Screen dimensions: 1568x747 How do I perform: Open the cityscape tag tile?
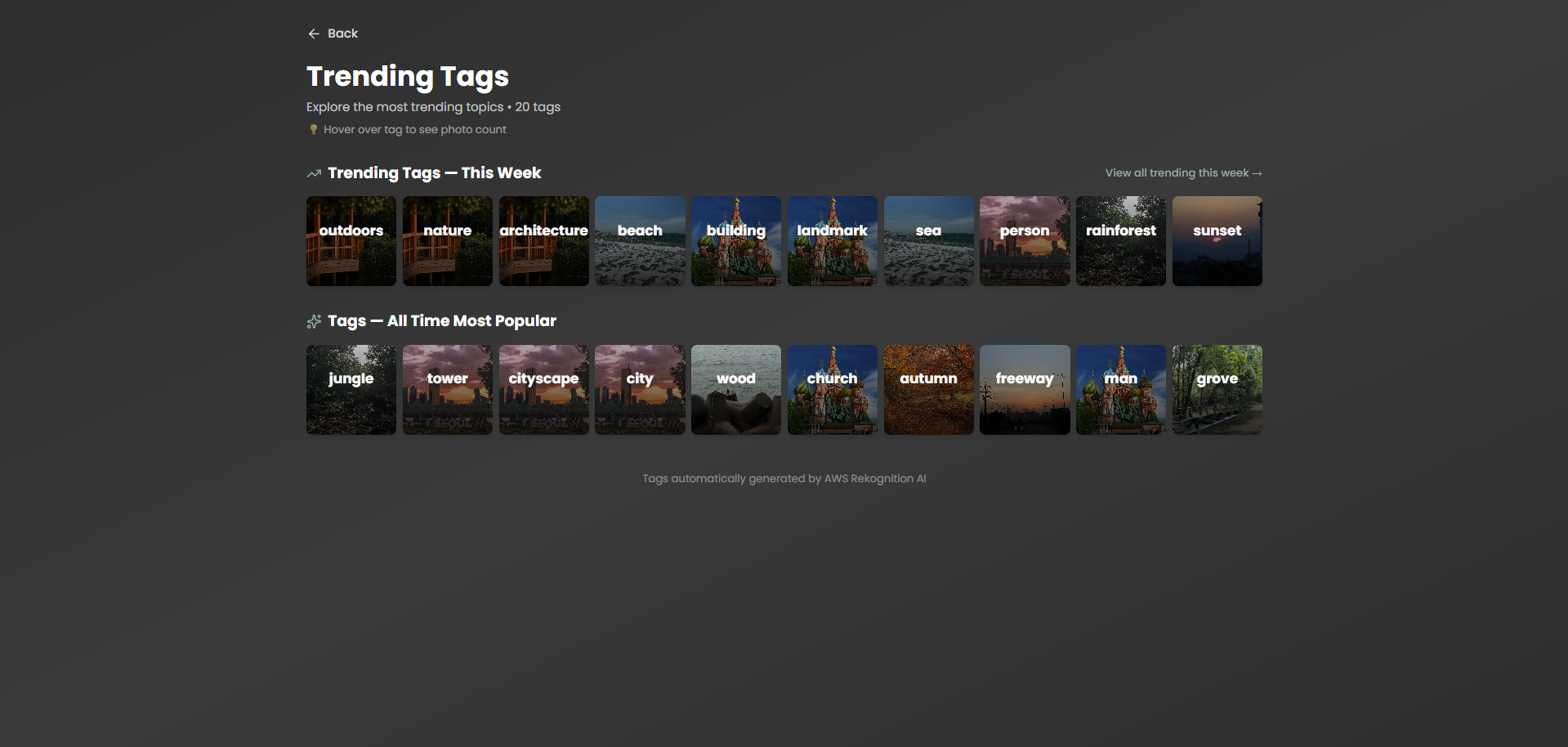point(543,389)
